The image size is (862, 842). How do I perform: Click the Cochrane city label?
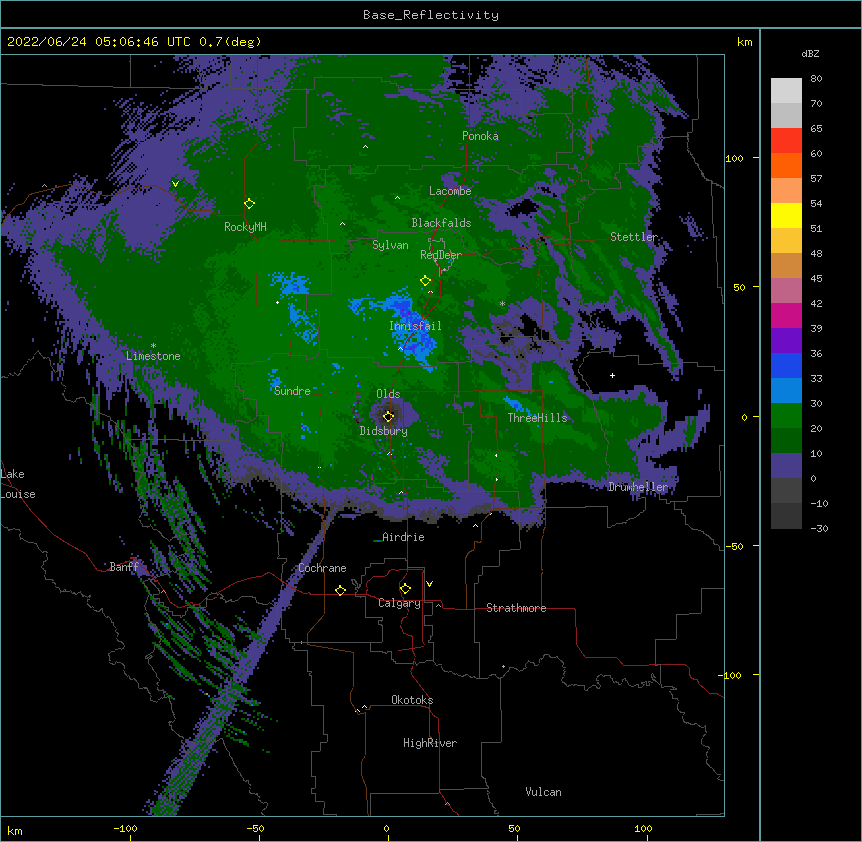[322, 568]
